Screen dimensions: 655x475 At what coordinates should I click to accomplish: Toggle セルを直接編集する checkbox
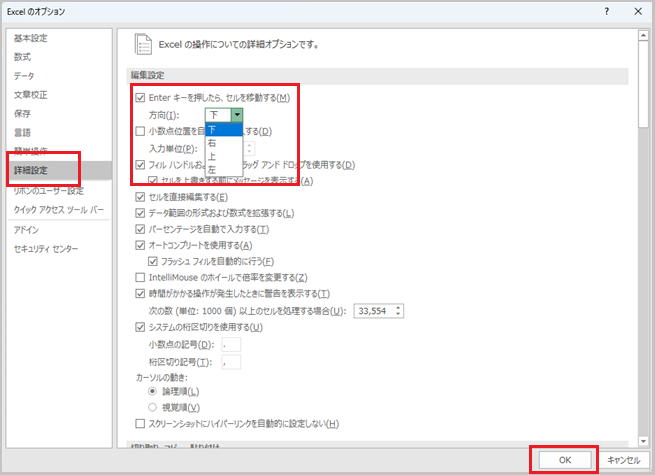tap(140, 197)
